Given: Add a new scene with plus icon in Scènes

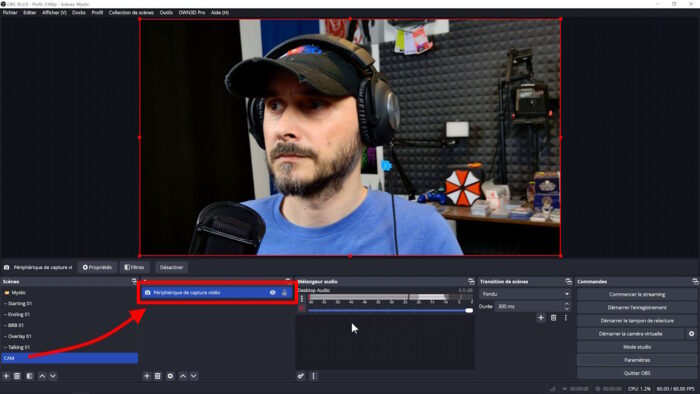Looking at the screenshot, I should (x=6, y=376).
